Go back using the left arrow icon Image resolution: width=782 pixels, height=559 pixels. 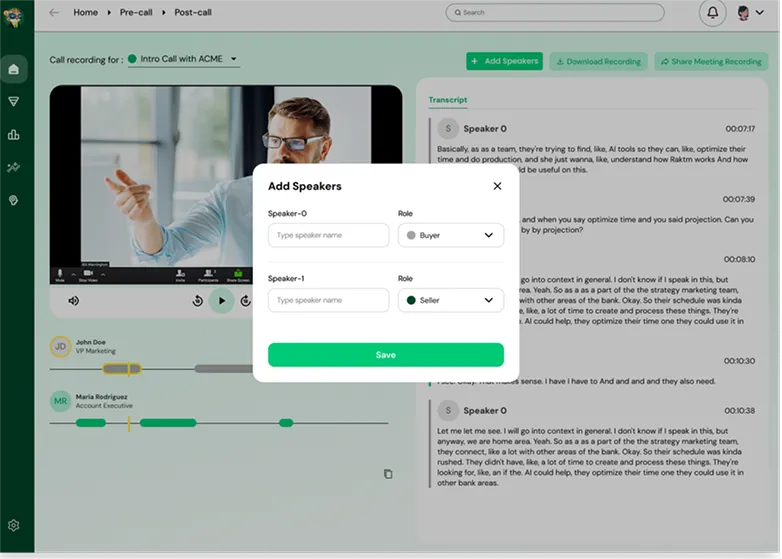click(54, 12)
